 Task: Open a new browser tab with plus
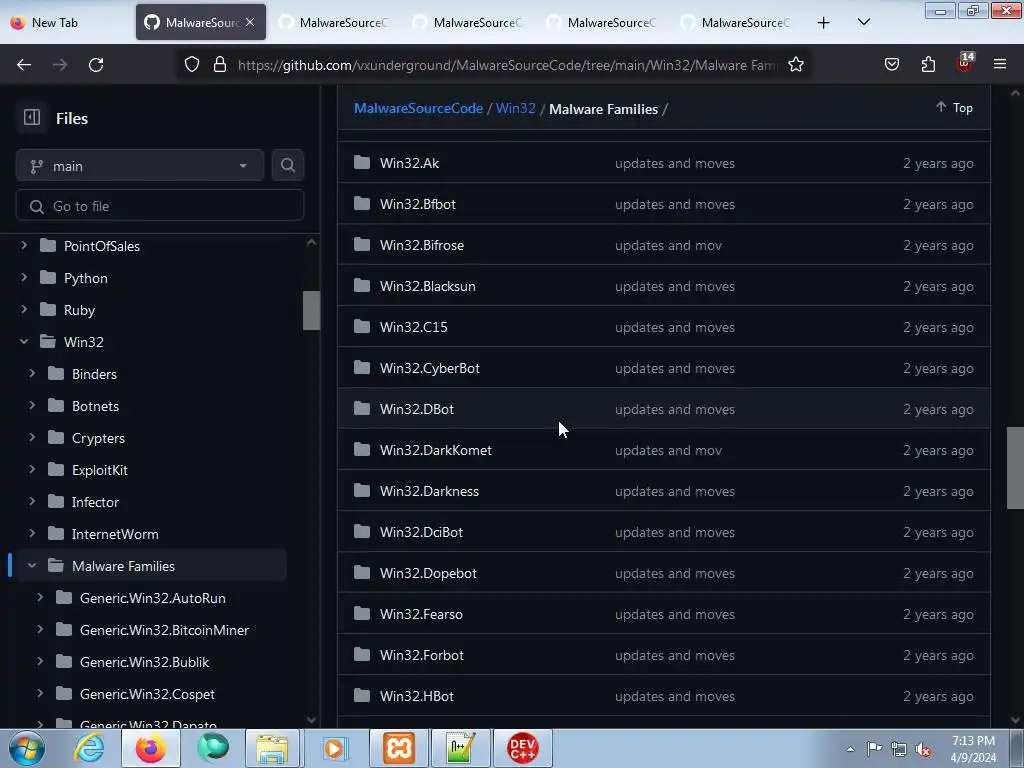tap(824, 23)
